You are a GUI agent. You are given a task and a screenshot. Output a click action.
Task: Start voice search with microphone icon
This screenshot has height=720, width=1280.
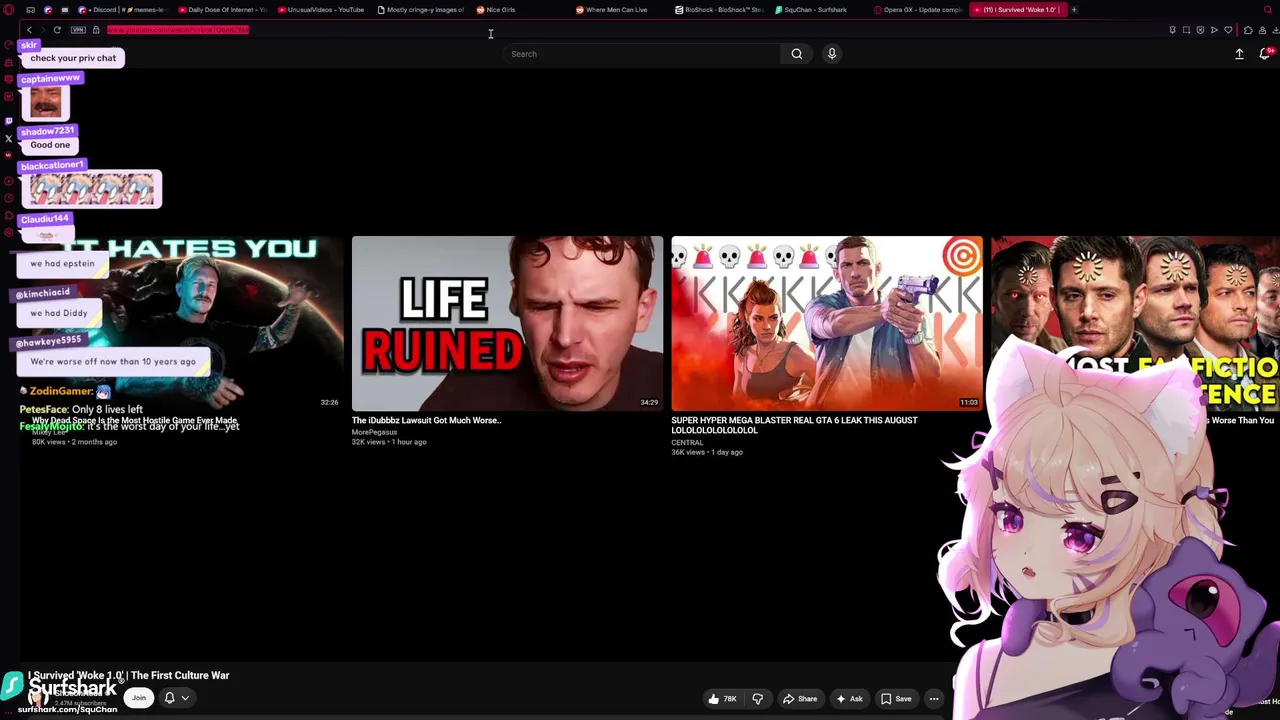pyautogui.click(x=832, y=54)
